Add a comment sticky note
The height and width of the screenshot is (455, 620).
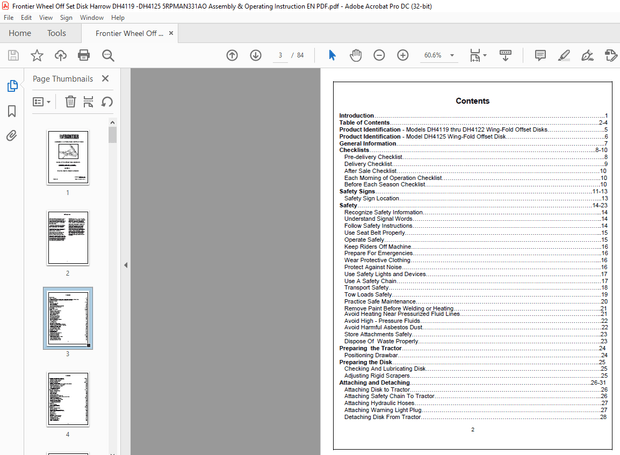(x=540, y=55)
